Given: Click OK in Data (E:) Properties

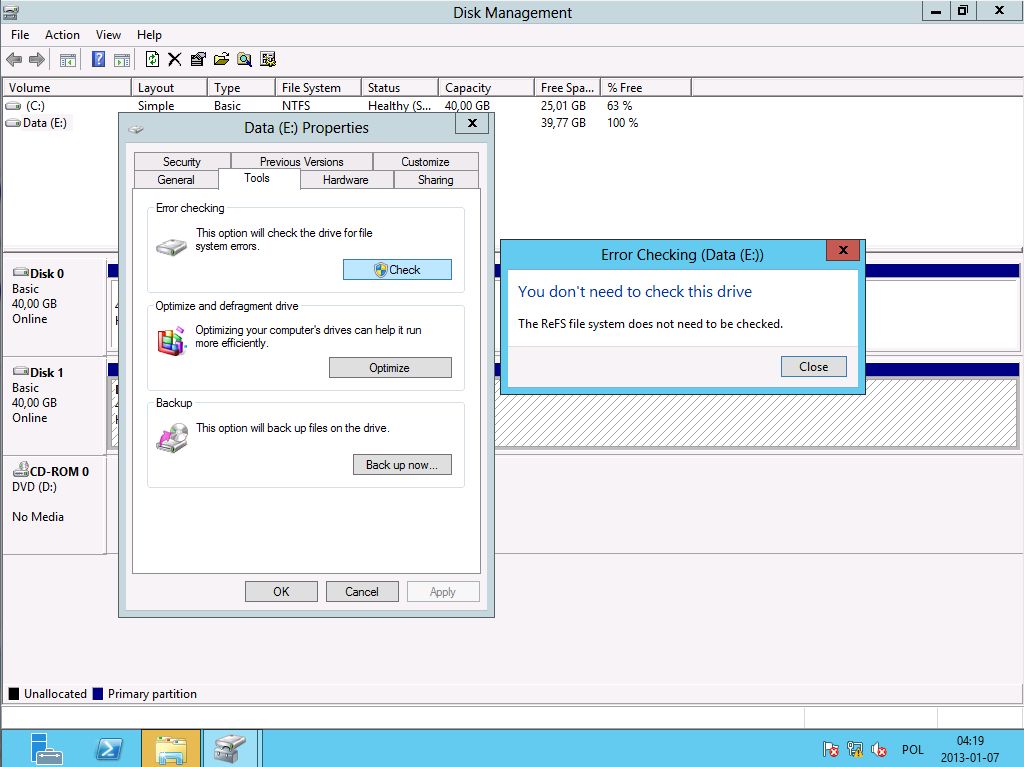Looking at the screenshot, I should 281,591.
